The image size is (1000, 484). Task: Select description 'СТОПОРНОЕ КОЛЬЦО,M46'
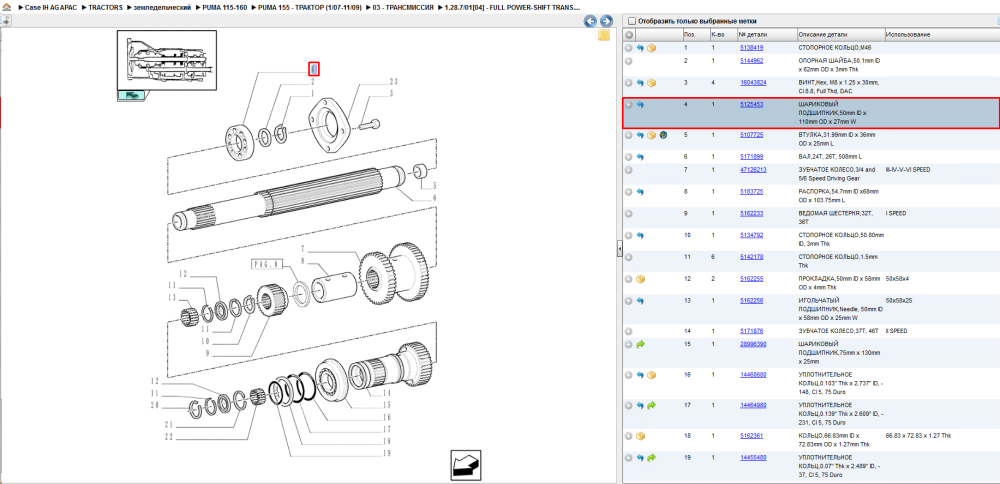(x=835, y=48)
